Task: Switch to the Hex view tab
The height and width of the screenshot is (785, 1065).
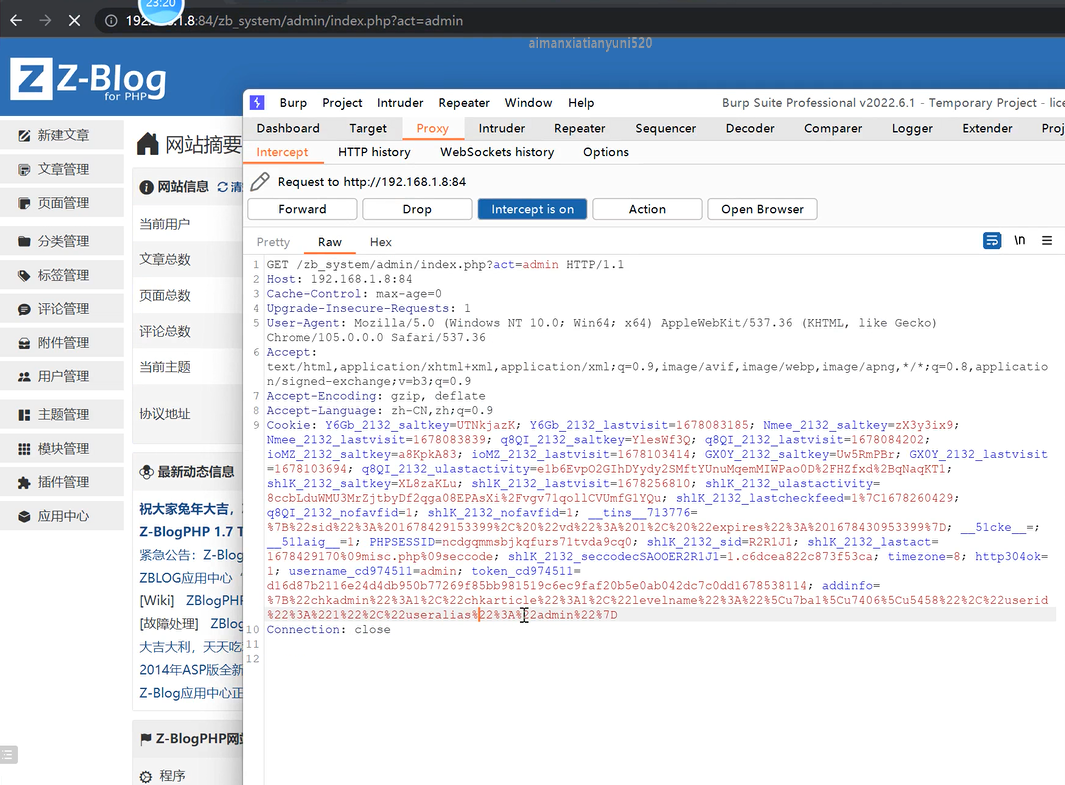Action: tap(380, 242)
